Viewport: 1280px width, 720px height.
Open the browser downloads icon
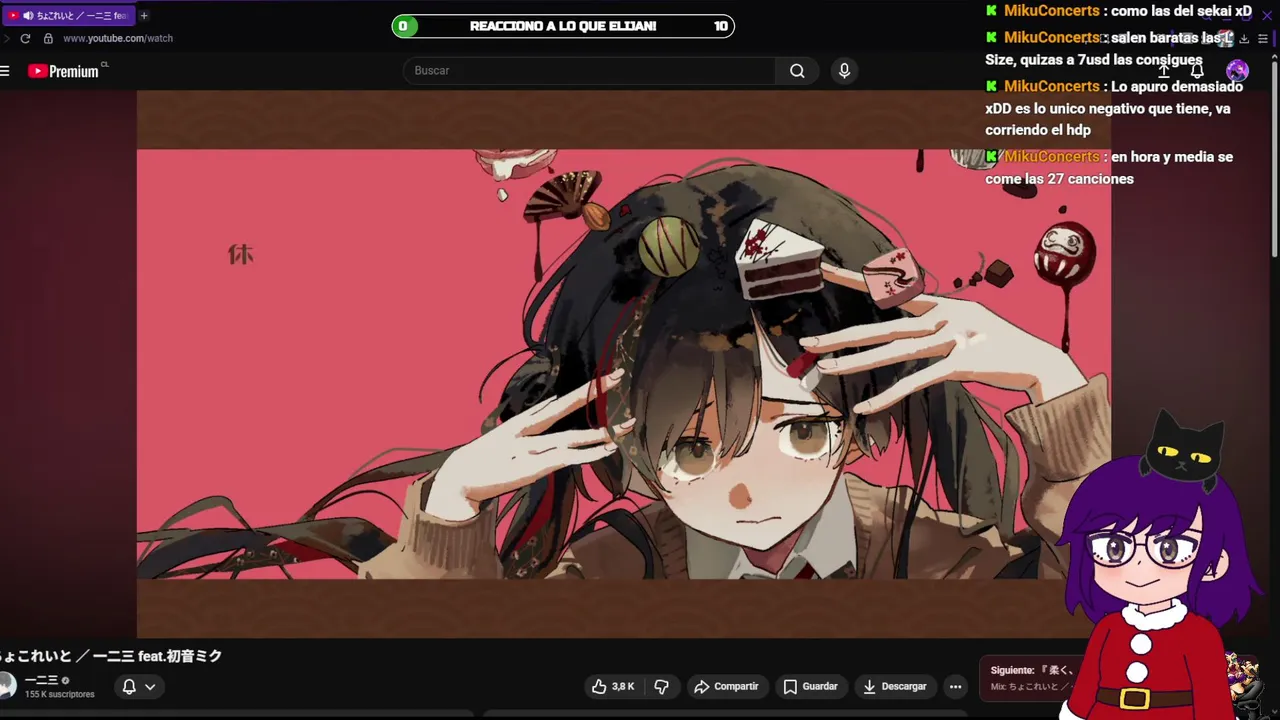pos(1244,38)
